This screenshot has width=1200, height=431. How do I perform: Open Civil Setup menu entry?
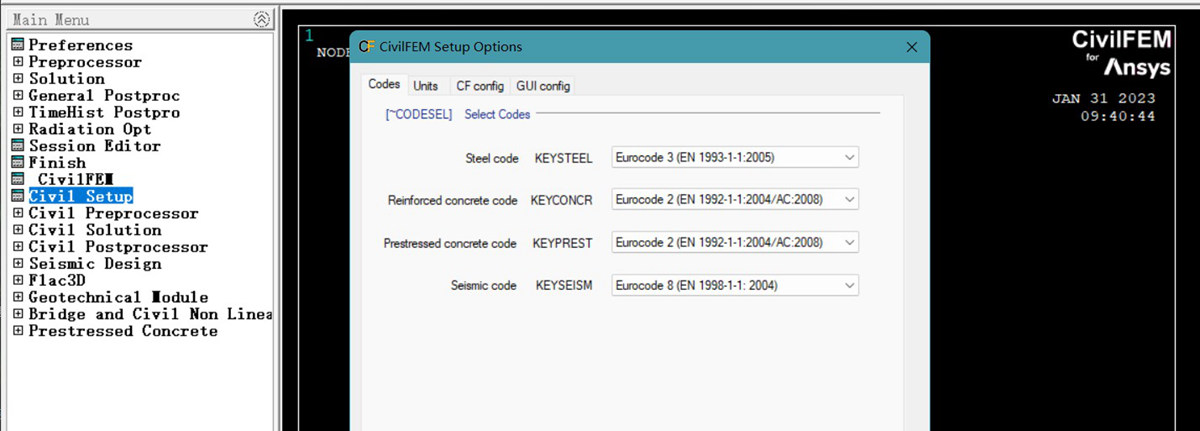80,197
